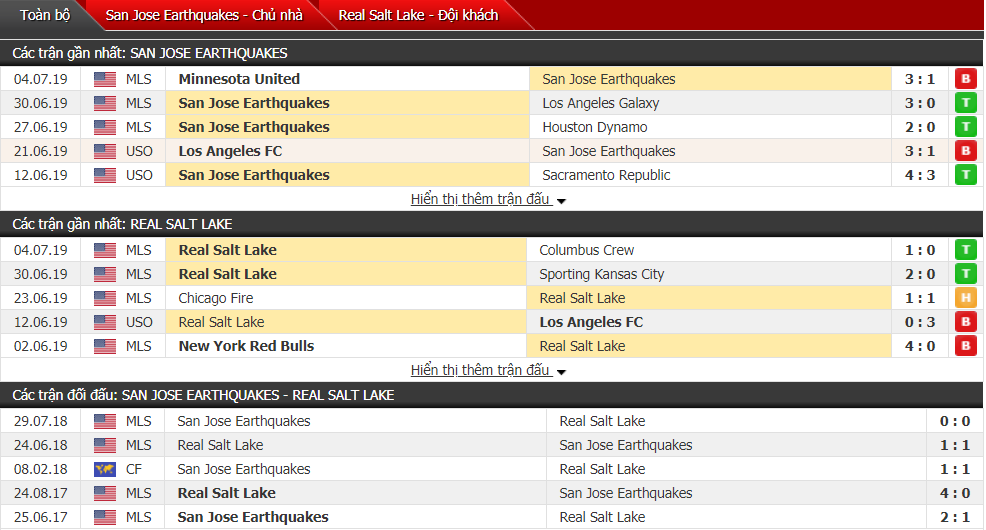986x530 pixels.
Task: Select Minnesota United team name
Action: coord(239,79)
